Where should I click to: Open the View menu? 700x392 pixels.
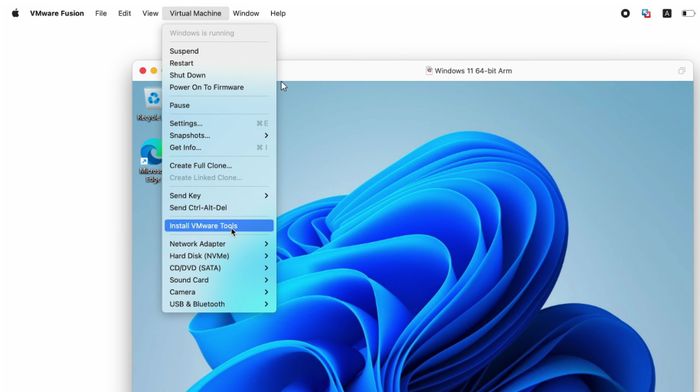[150, 13]
